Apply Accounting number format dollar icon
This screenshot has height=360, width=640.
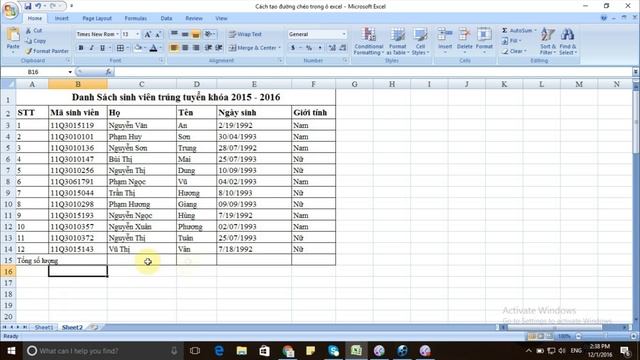click(293, 48)
